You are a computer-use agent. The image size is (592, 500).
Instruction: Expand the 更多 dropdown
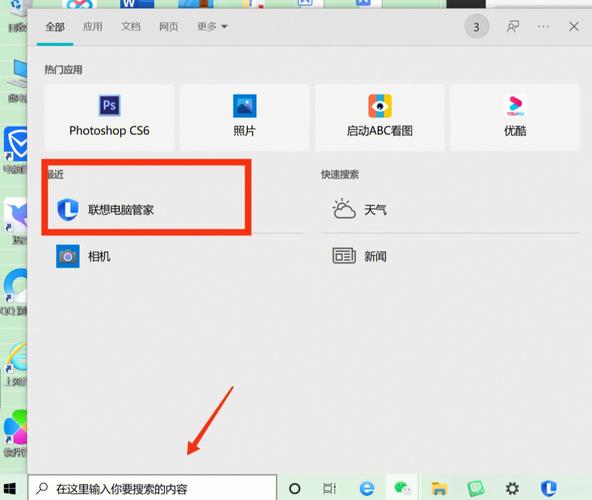click(x=212, y=27)
